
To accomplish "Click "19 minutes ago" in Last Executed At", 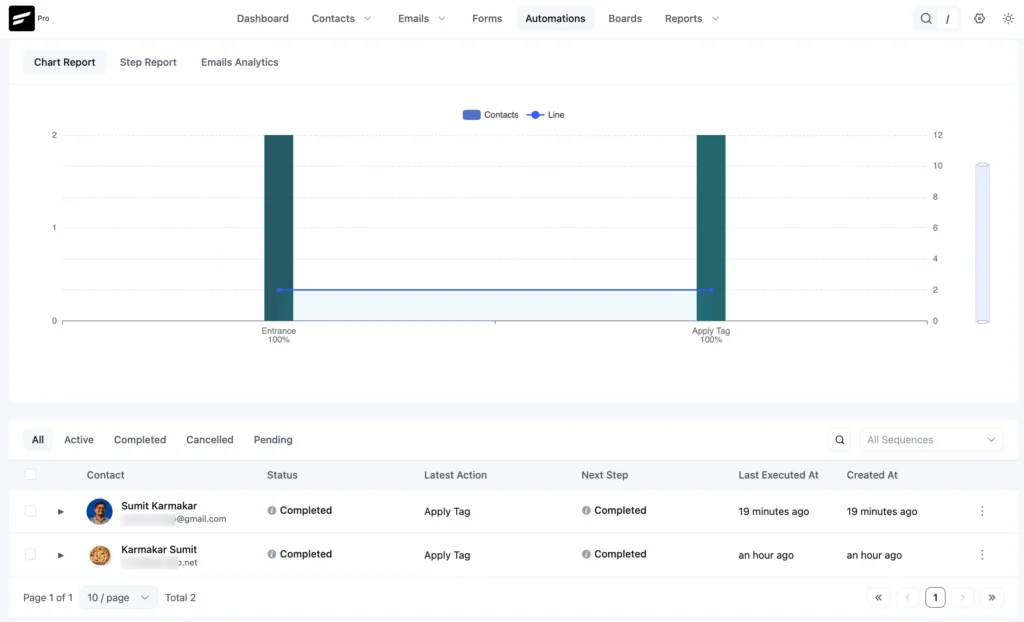I will (773, 512).
